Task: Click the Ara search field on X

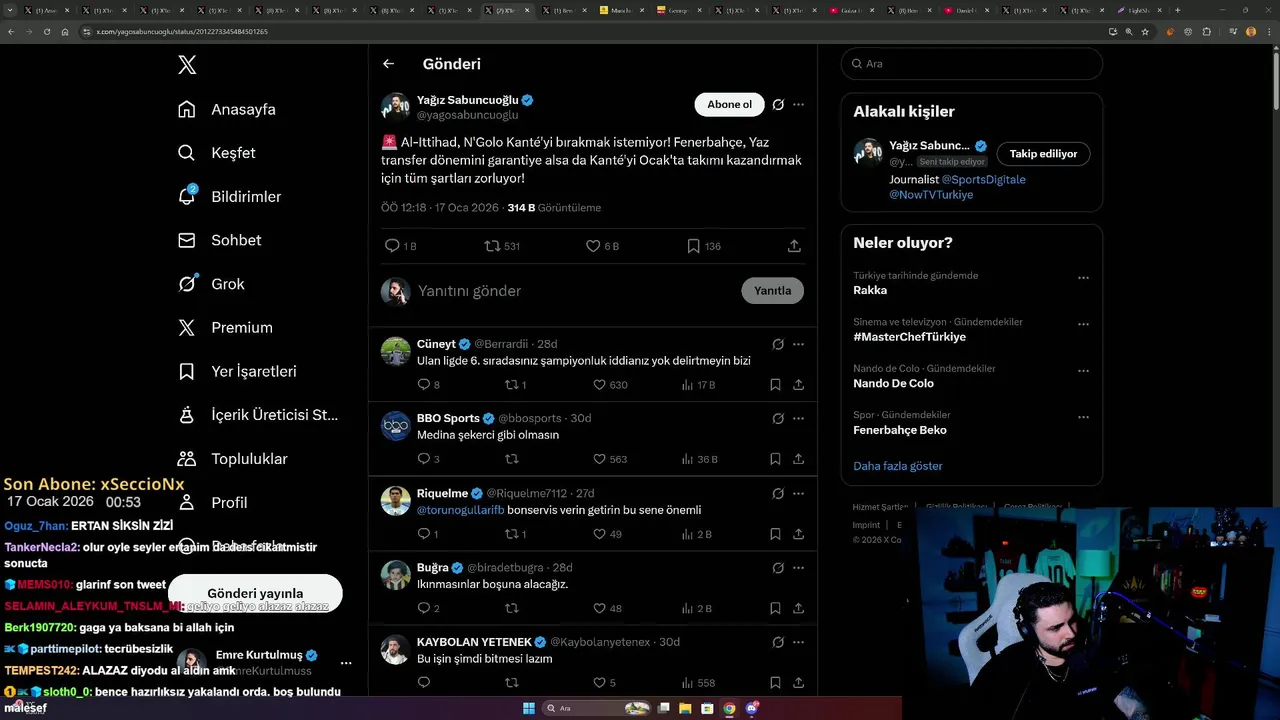Action: point(972,63)
